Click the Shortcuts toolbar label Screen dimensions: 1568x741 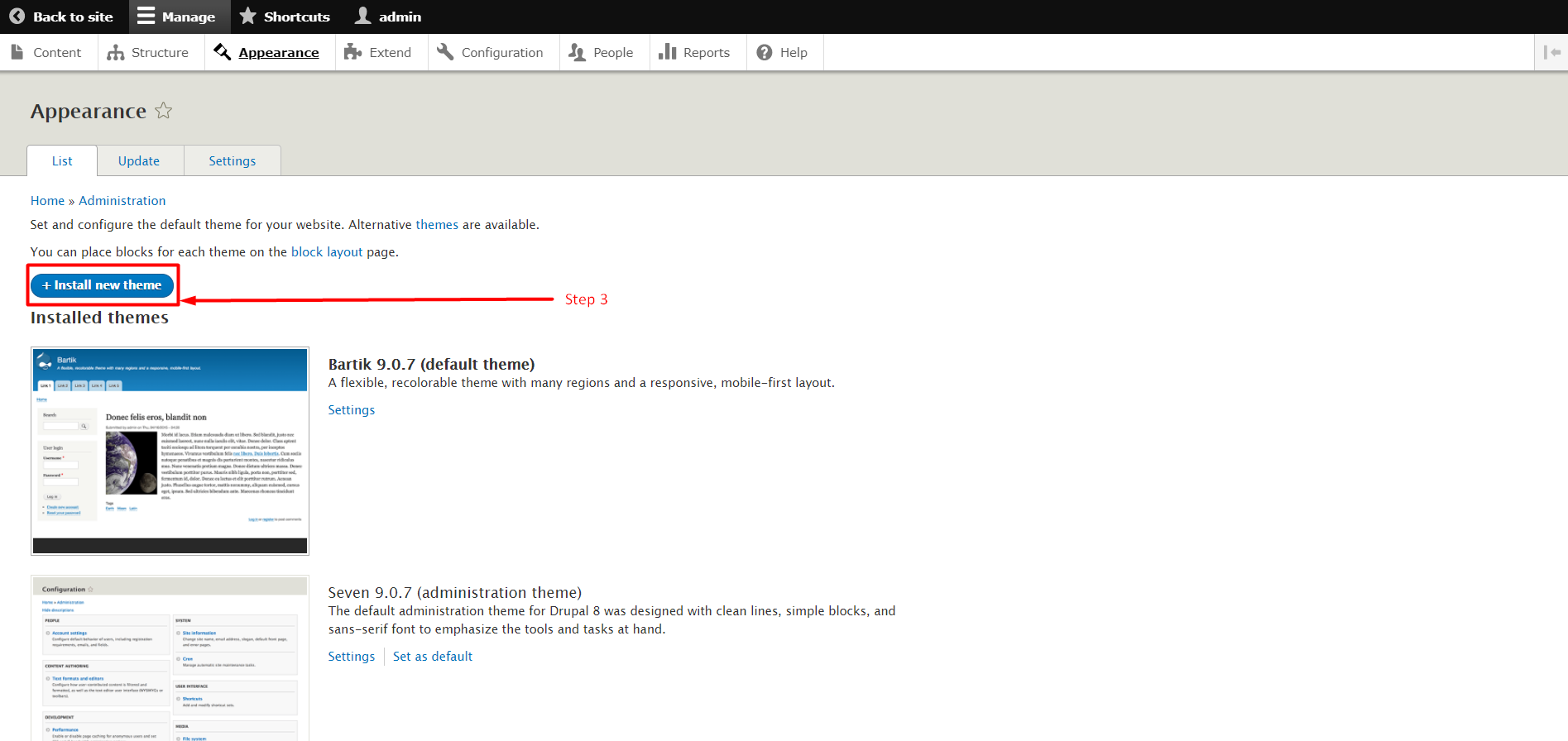click(x=297, y=17)
